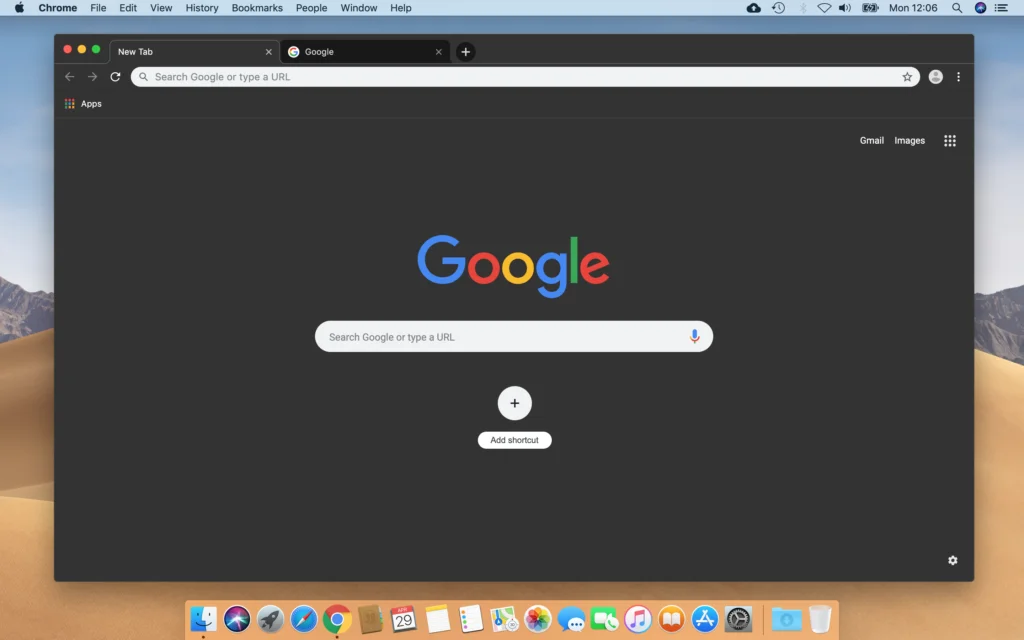
Task: Go back with the browser back arrow
Action: pos(69,76)
